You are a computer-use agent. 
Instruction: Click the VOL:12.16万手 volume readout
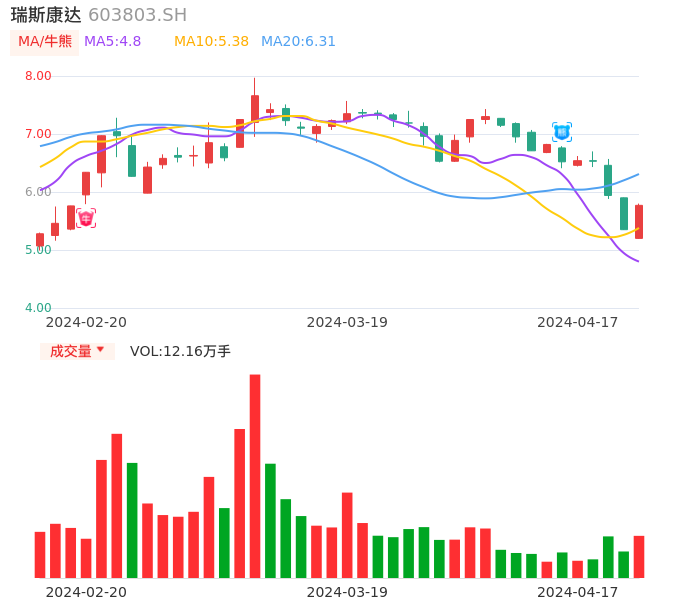coord(180,351)
